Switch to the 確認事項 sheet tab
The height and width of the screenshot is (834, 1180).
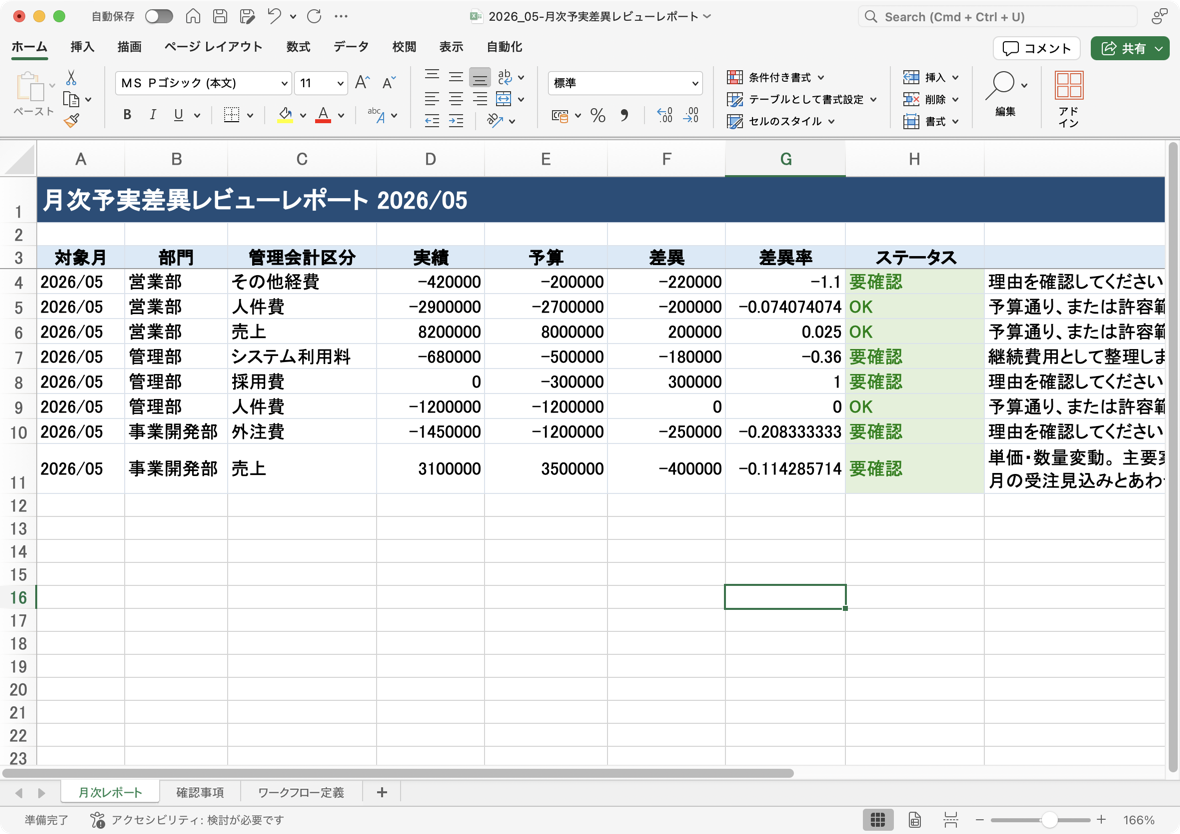coord(200,793)
